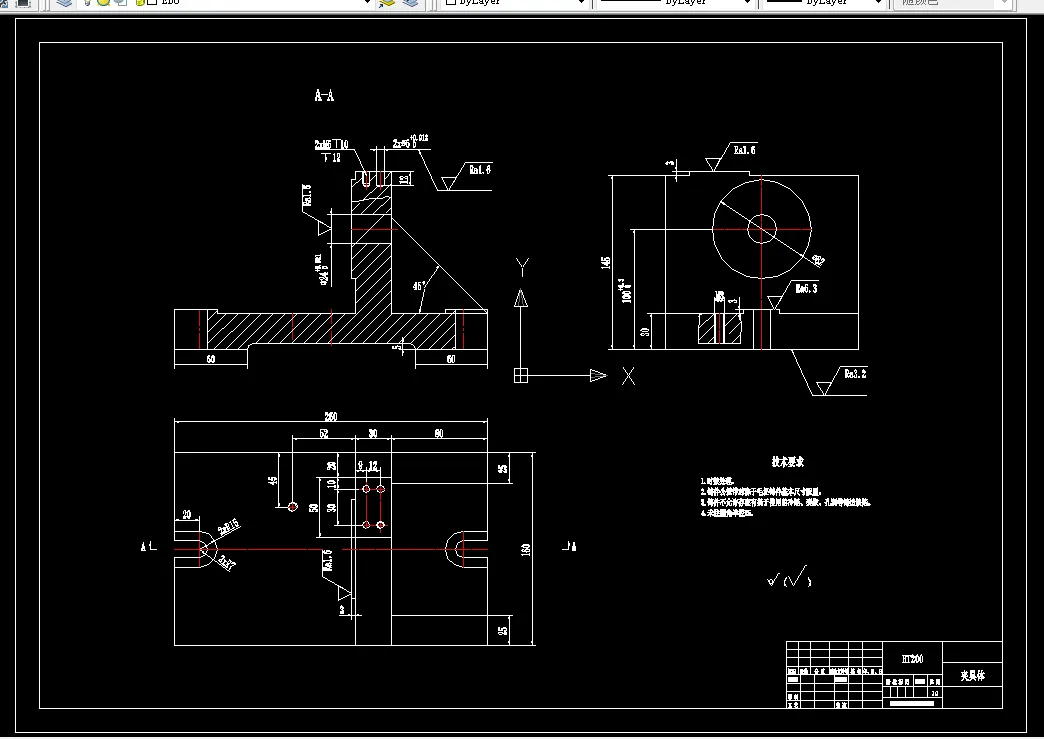Select the 260 overall length dimension

click(331, 417)
